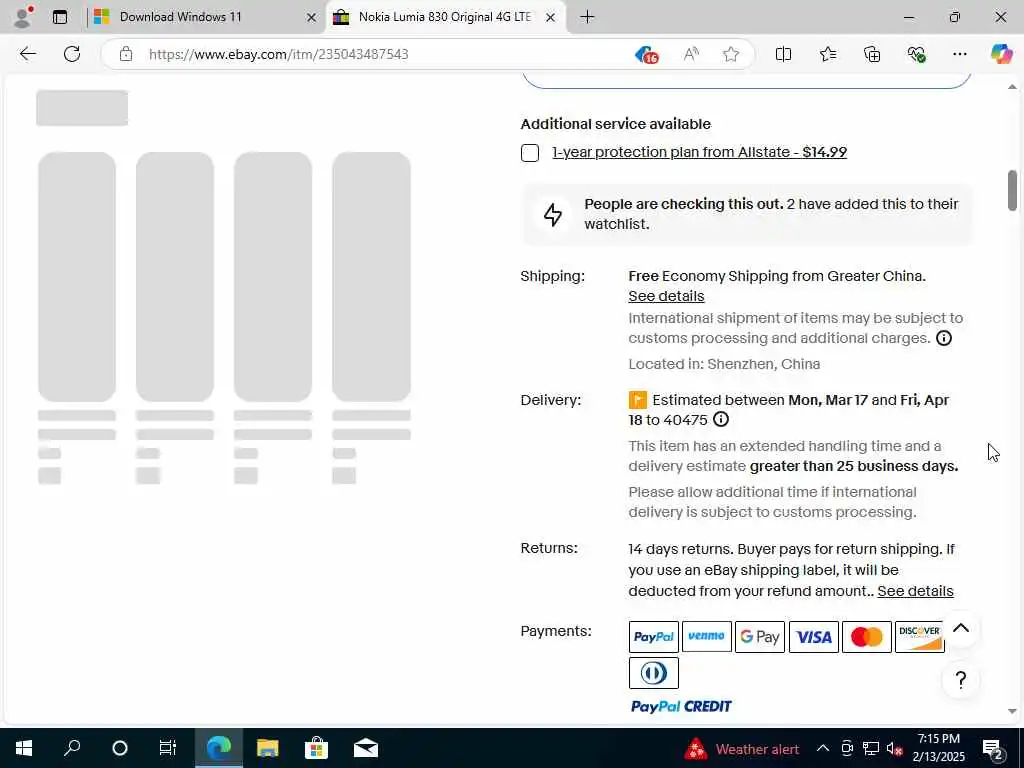1024x768 pixels.
Task: Go back to top with the up chevron button
Action: pos(960,628)
